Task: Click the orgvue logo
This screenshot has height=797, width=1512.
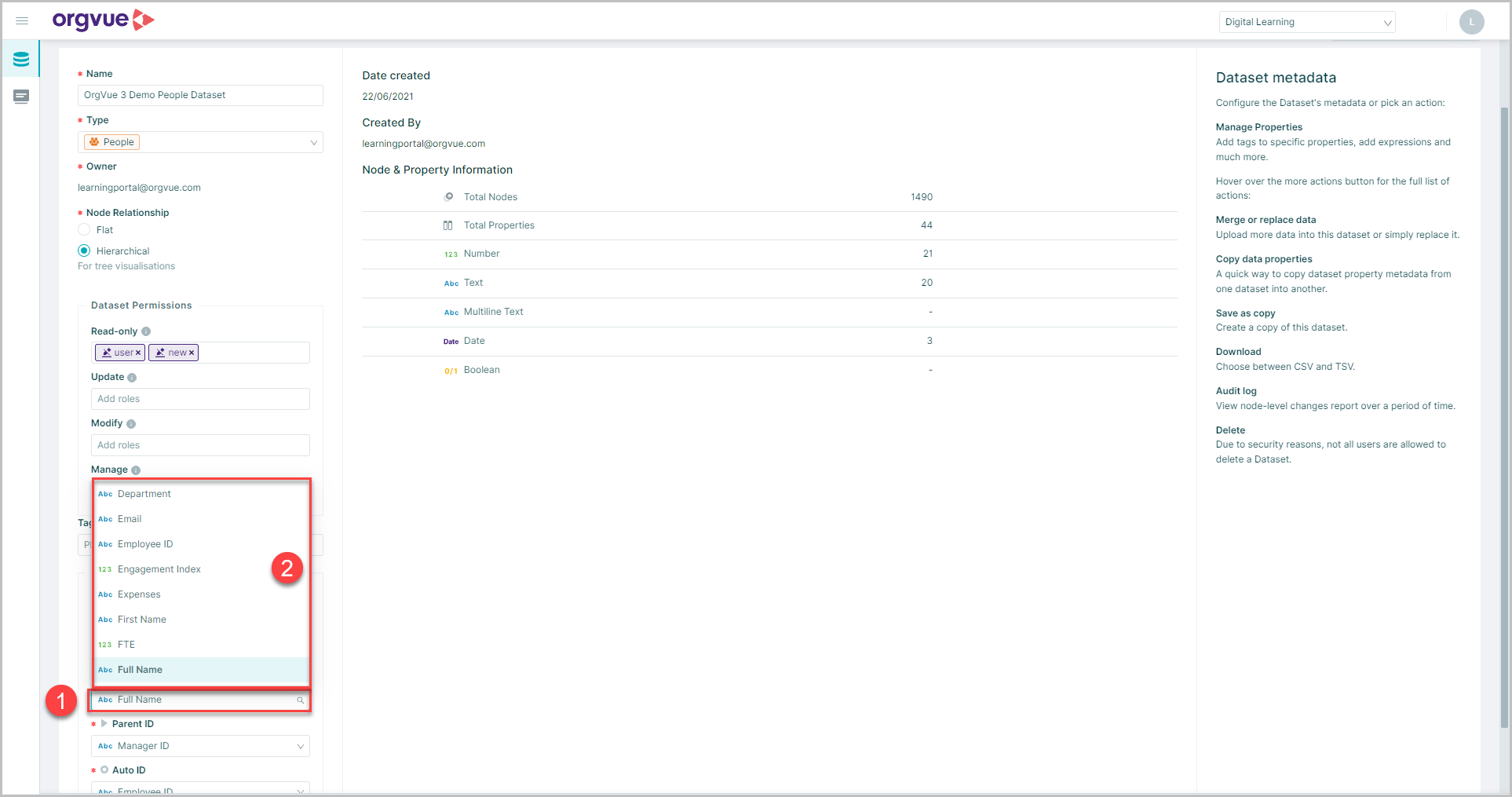Action: (103, 20)
